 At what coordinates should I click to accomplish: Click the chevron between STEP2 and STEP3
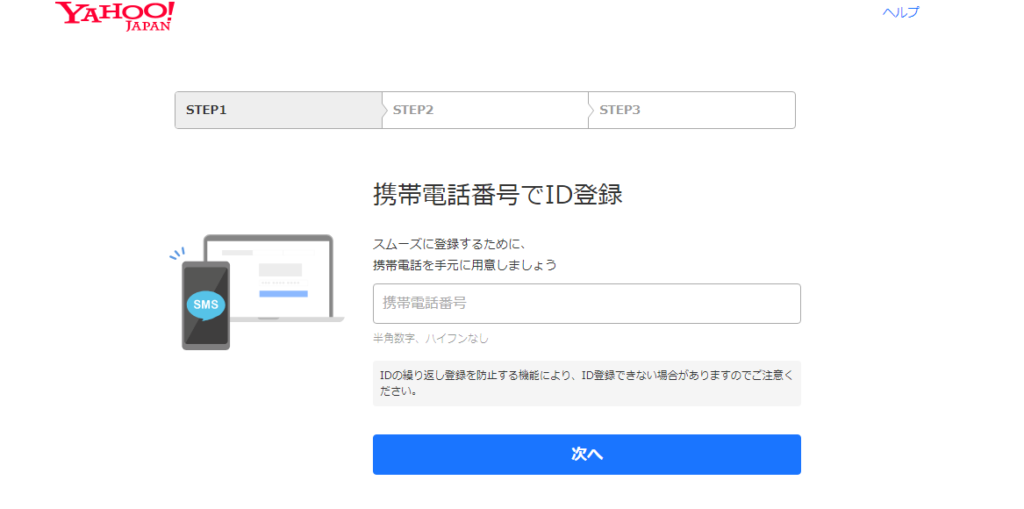589,110
